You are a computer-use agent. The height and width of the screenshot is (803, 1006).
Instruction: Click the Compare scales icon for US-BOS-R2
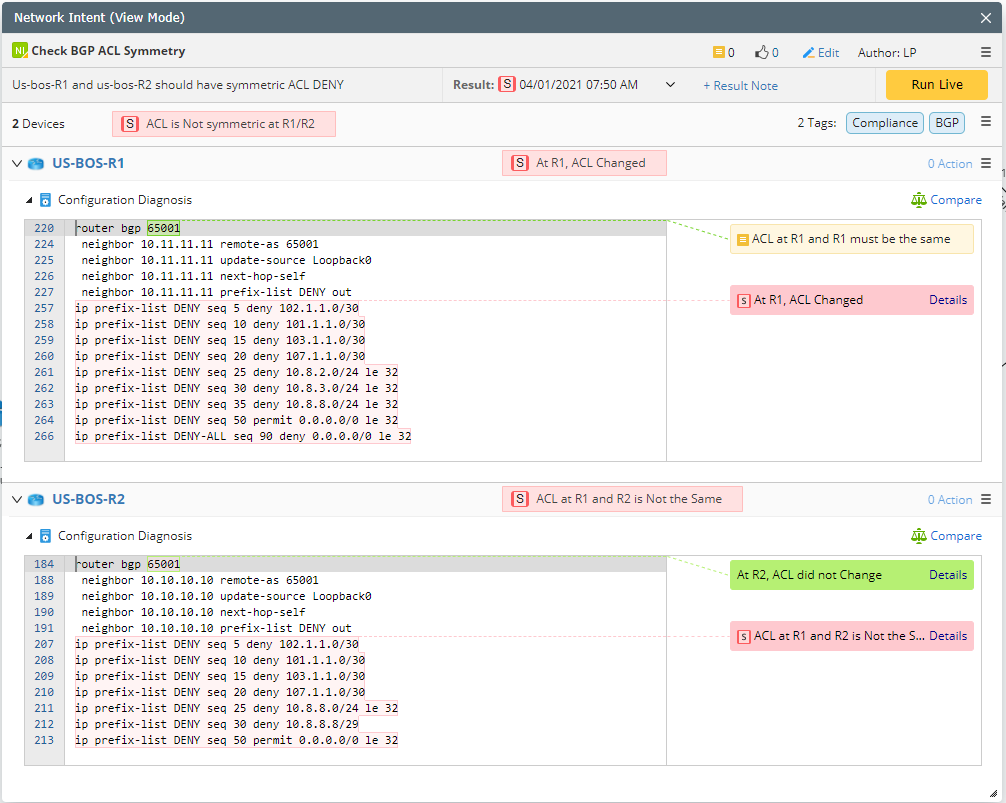pyautogui.click(x=919, y=536)
